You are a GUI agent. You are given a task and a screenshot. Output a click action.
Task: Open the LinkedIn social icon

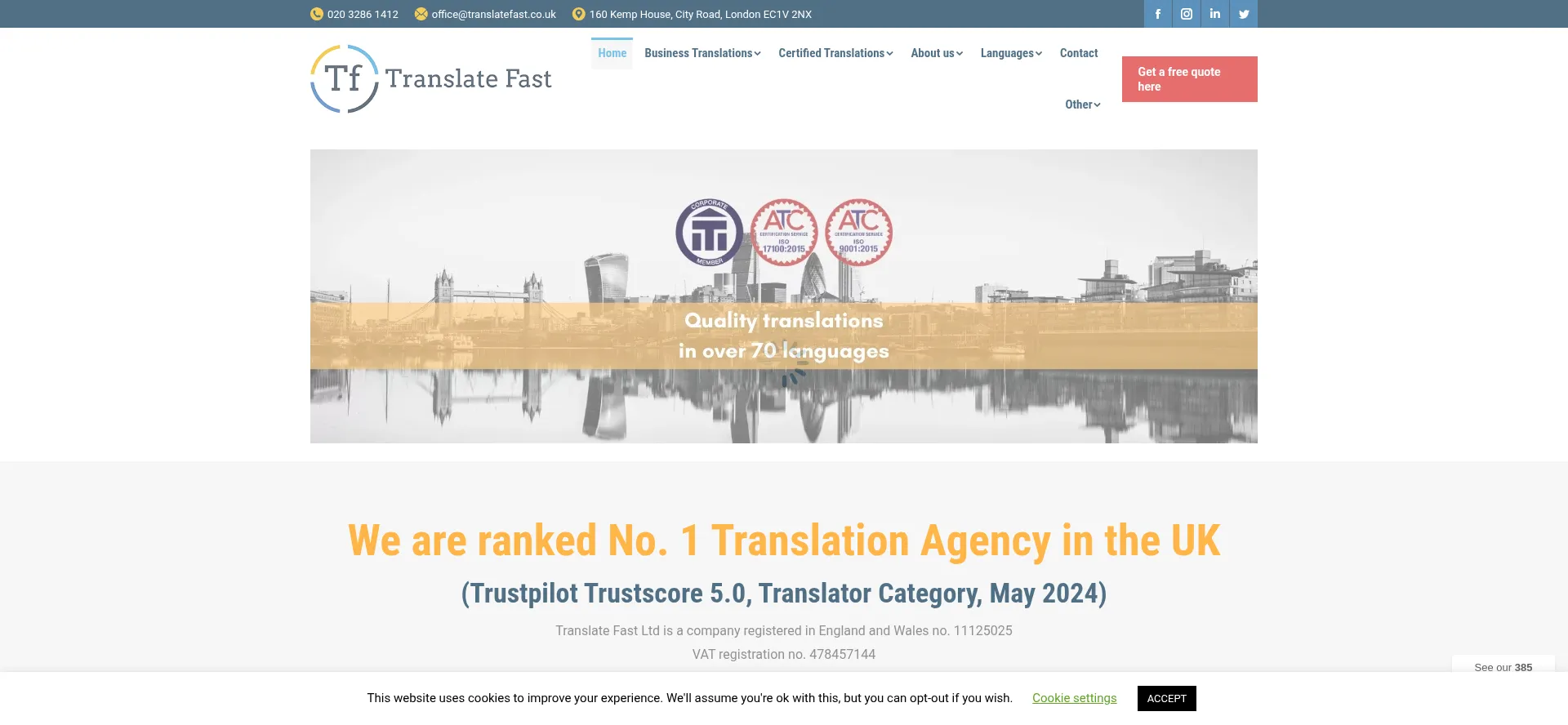point(1215,14)
